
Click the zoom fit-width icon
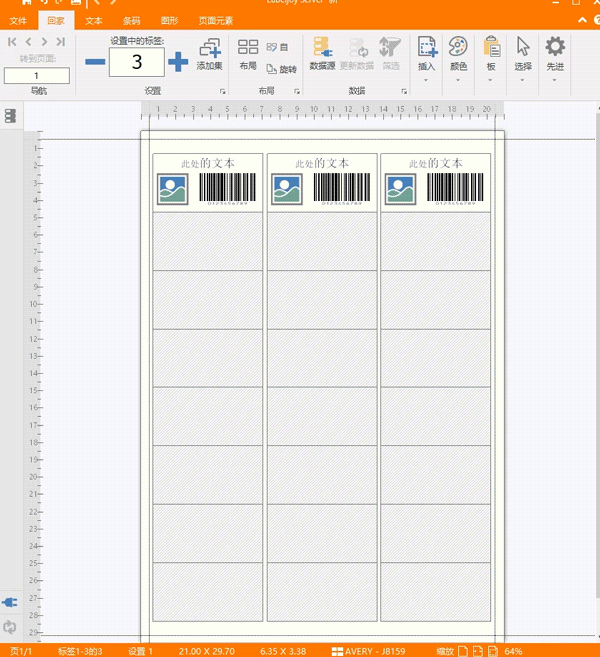pyautogui.click(x=478, y=651)
